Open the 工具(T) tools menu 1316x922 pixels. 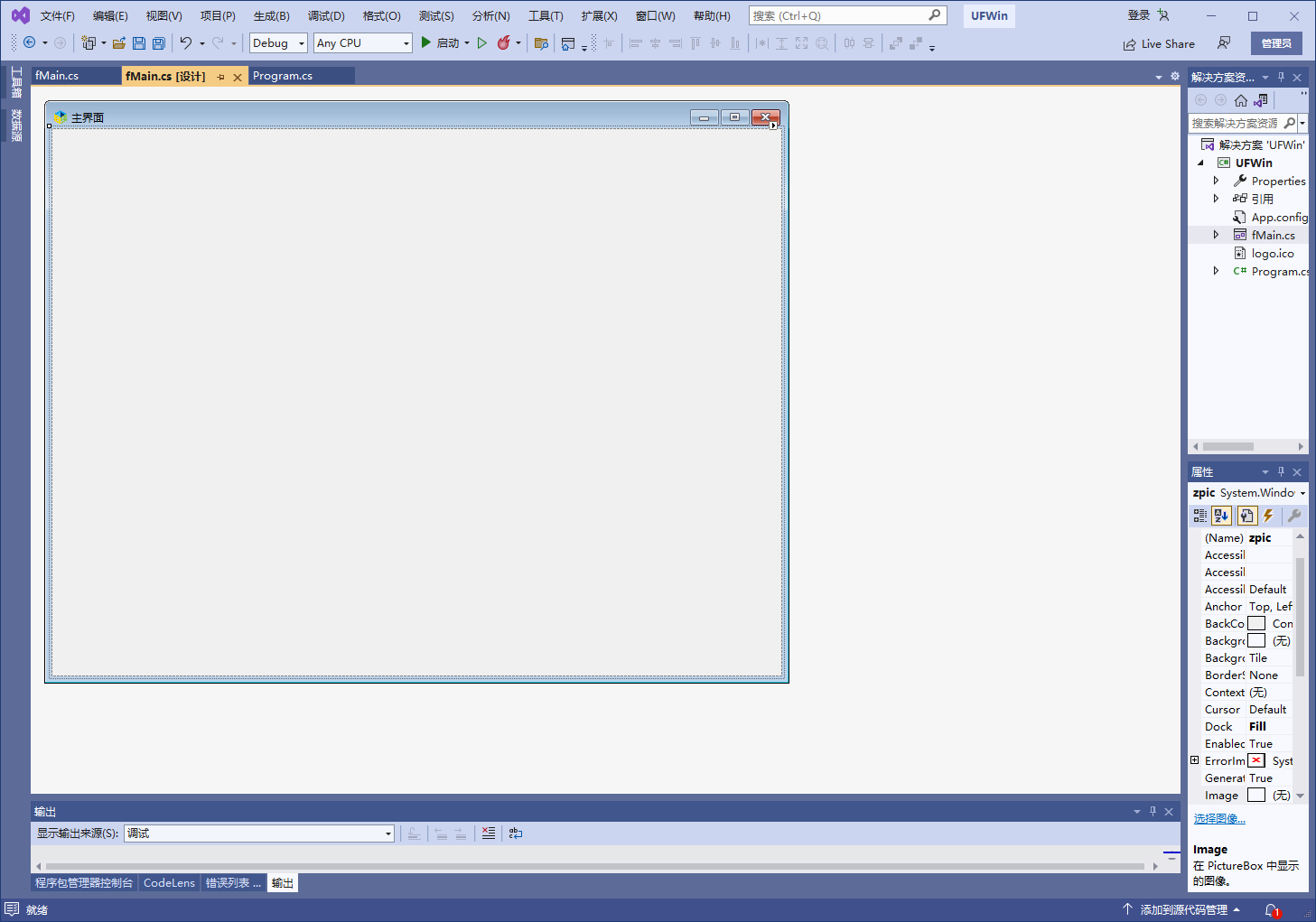pos(546,15)
